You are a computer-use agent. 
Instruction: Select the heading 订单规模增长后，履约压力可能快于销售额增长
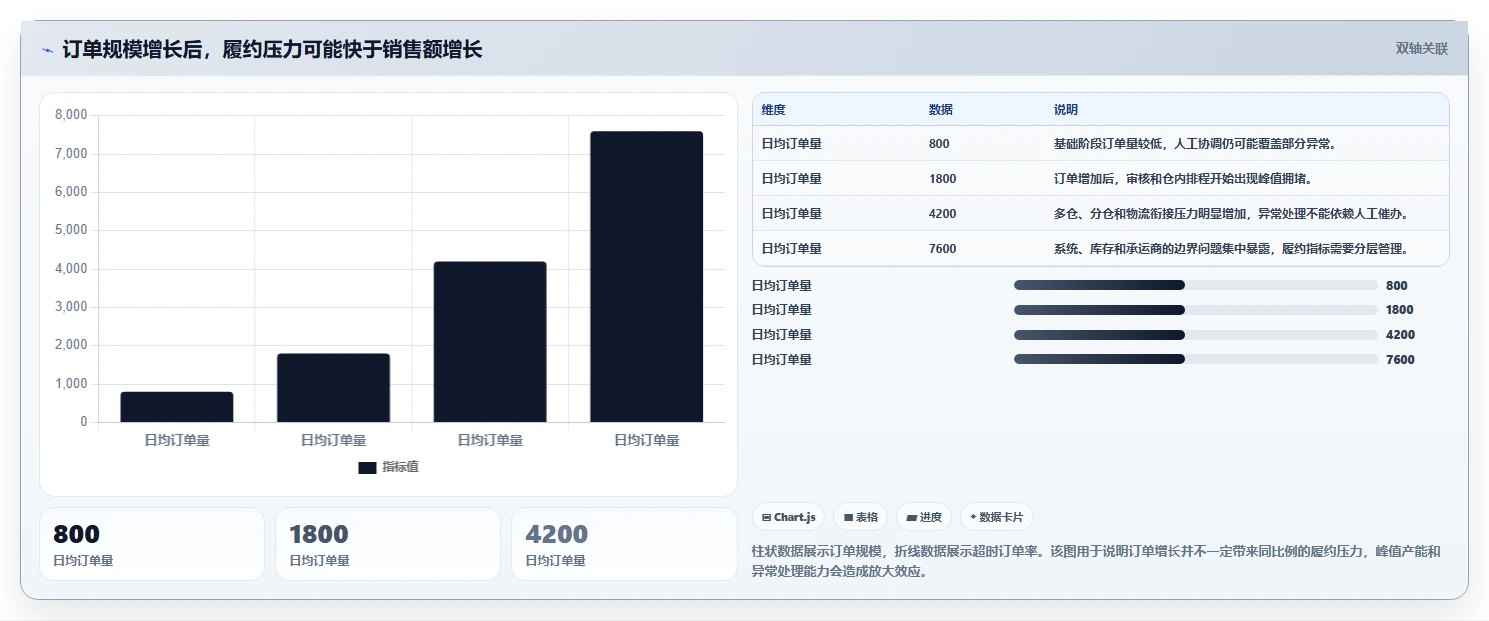[272, 50]
